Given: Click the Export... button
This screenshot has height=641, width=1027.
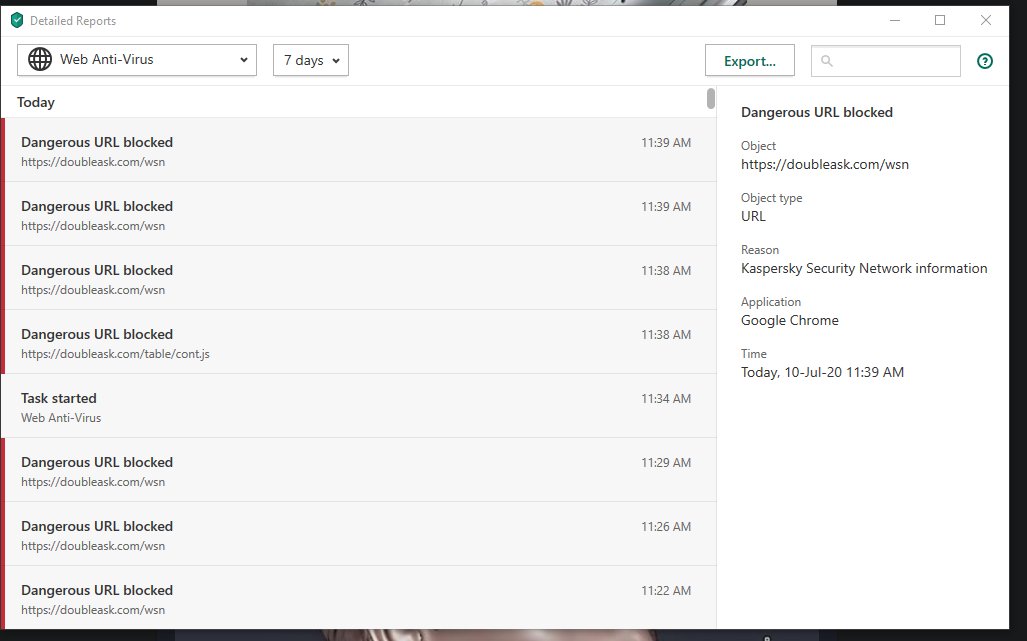Looking at the screenshot, I should pyautogui.click(x=750, y=61).
